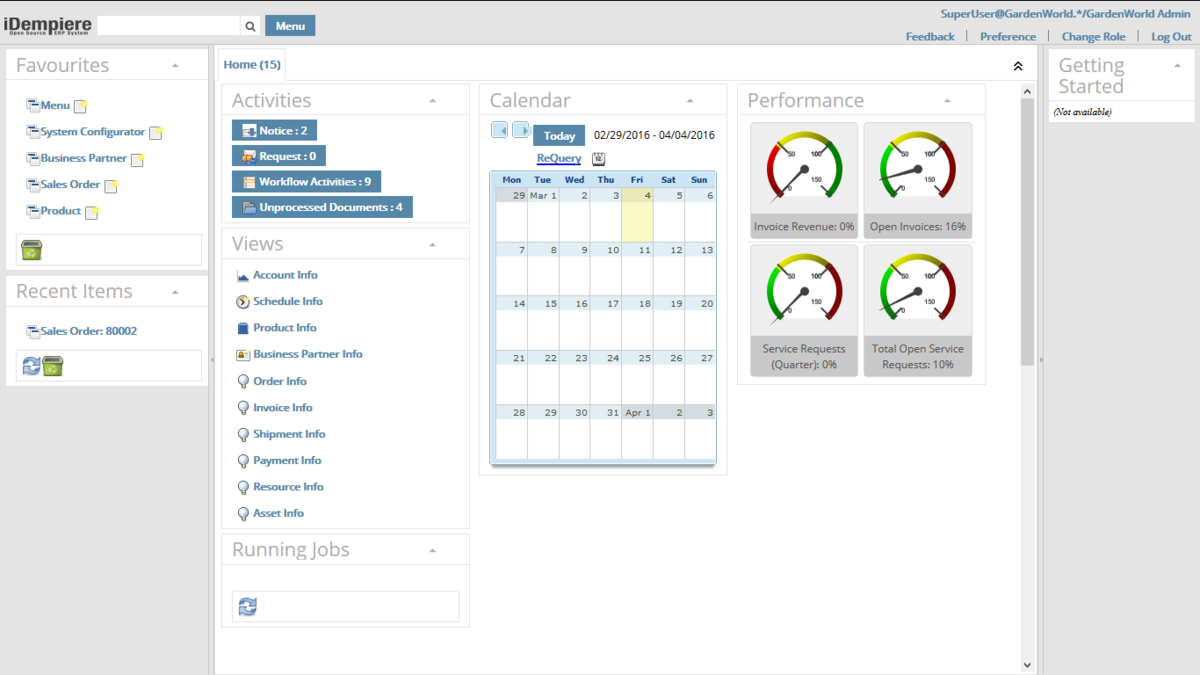
Task: Click the note icon next to Product favourite
Action: click(92, 212)
